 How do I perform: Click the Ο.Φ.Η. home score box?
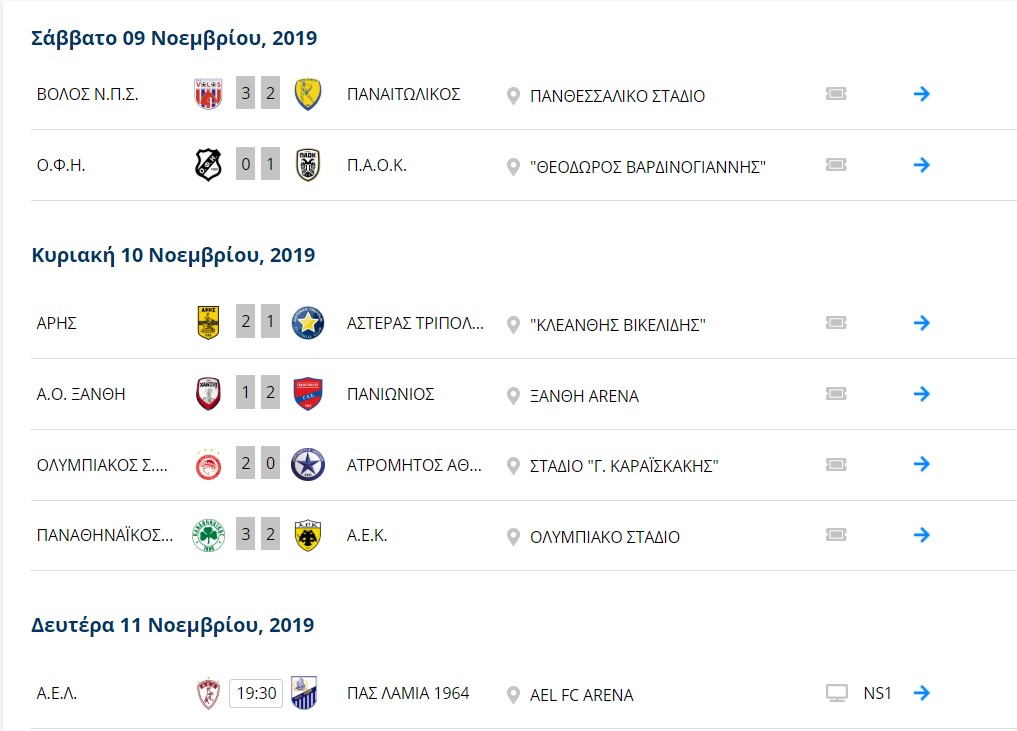[x=245, y=164]
